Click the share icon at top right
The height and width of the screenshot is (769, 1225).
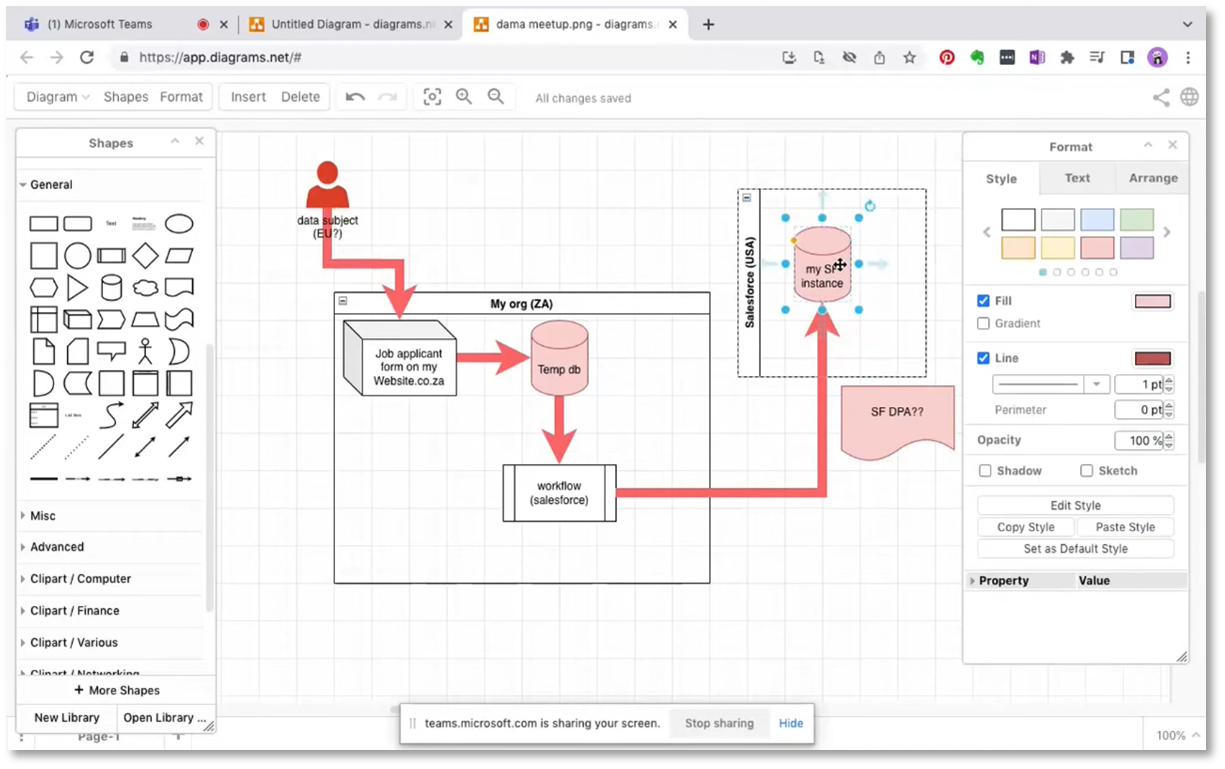click(x=1161, y=97)
